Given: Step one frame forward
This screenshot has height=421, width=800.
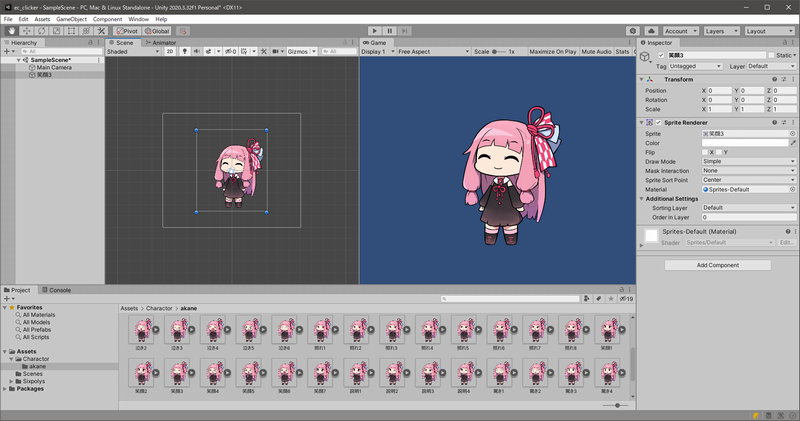Looking at the screenshot, I should (404, 31).
